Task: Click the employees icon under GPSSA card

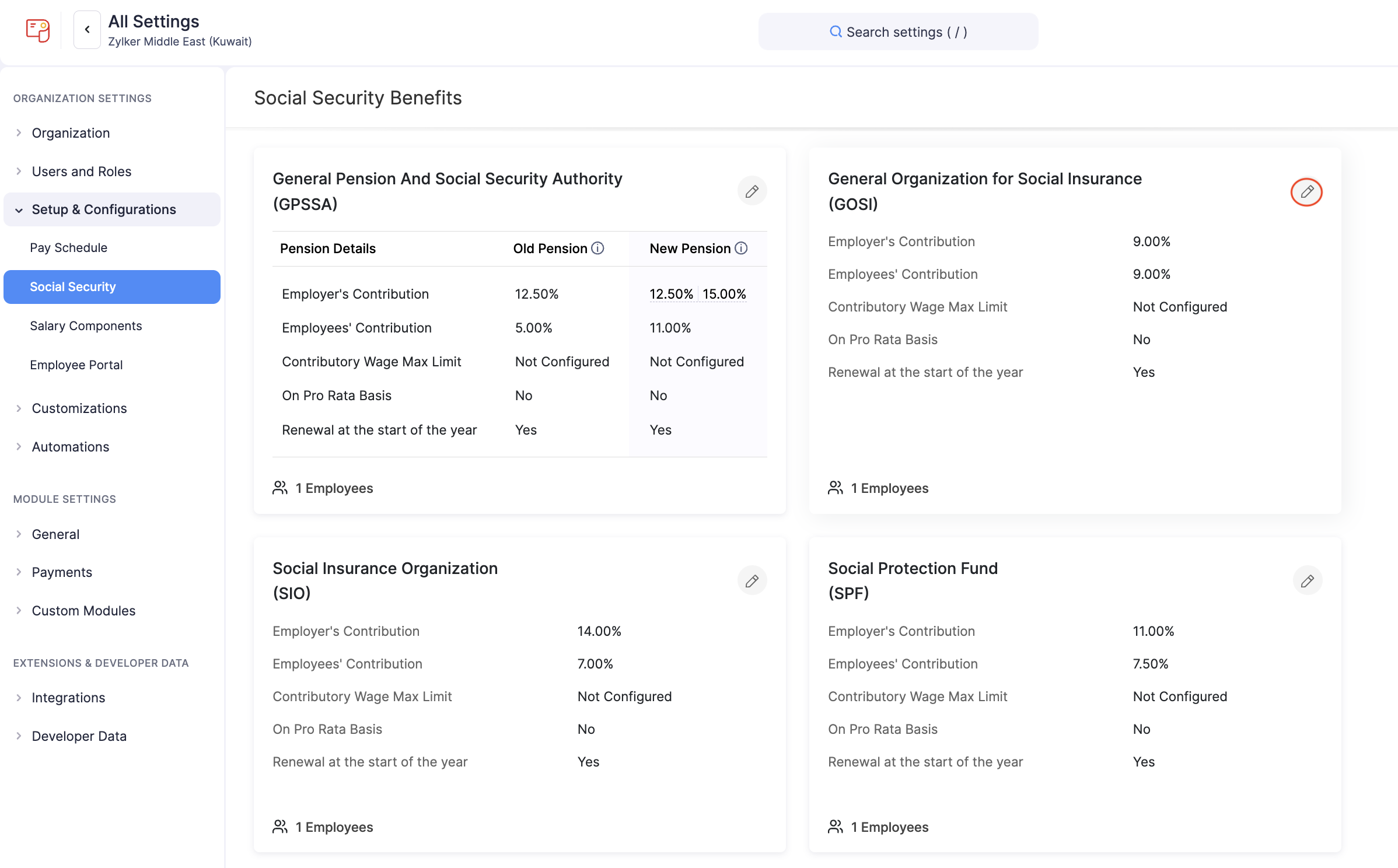Action: (x=279, y=488)
